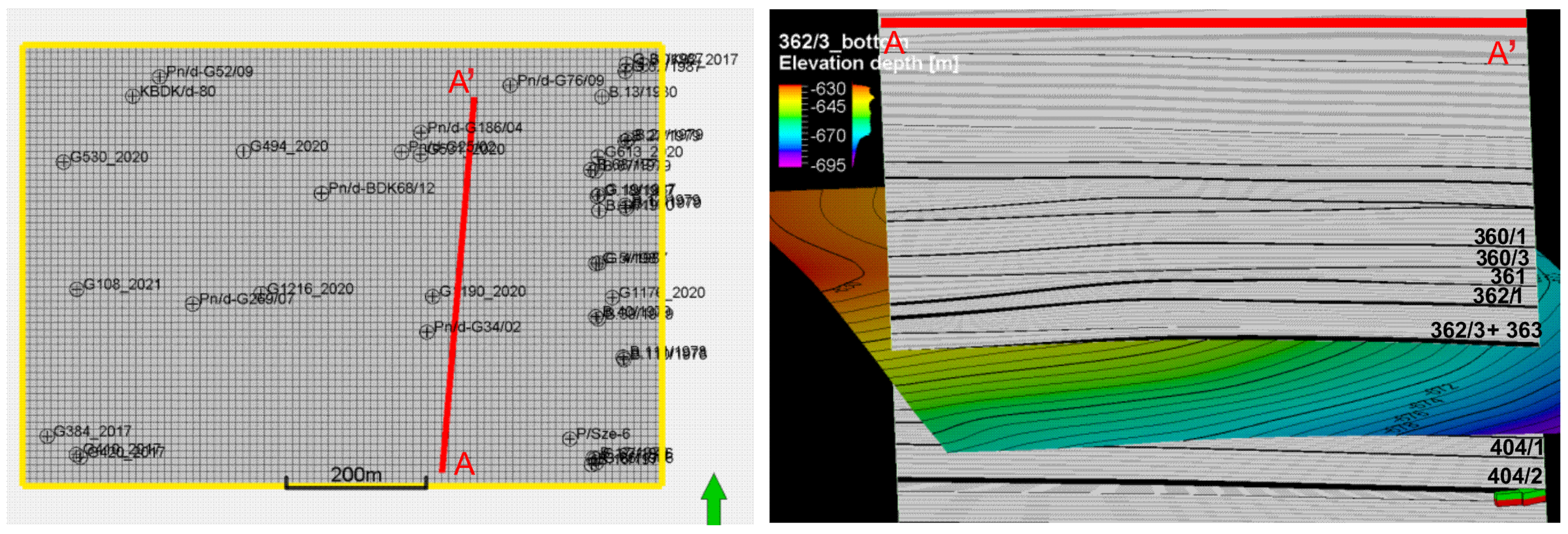Select the G384_2017 well marker
Image resolution: width=1568 pixels, height=534 pixels.
click(x=47, y=436)
